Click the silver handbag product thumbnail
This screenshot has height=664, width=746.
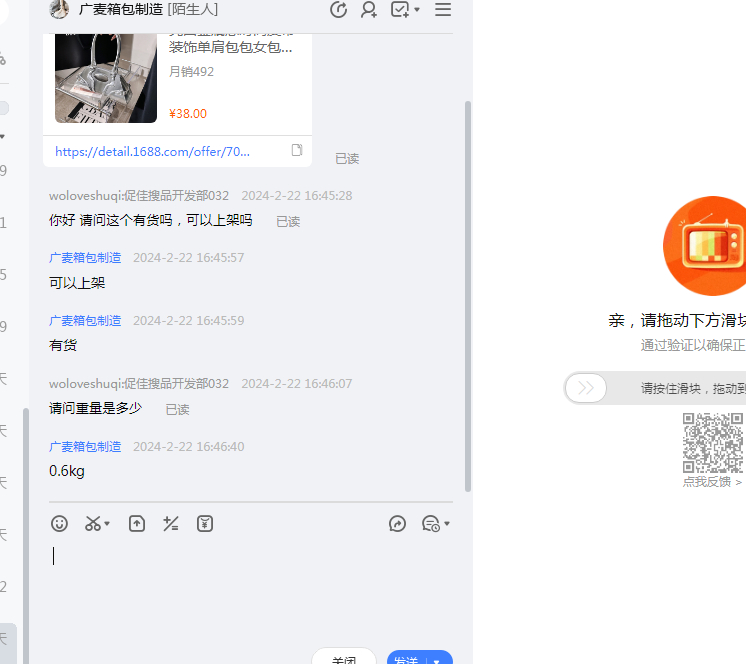(x=106, y=77)
